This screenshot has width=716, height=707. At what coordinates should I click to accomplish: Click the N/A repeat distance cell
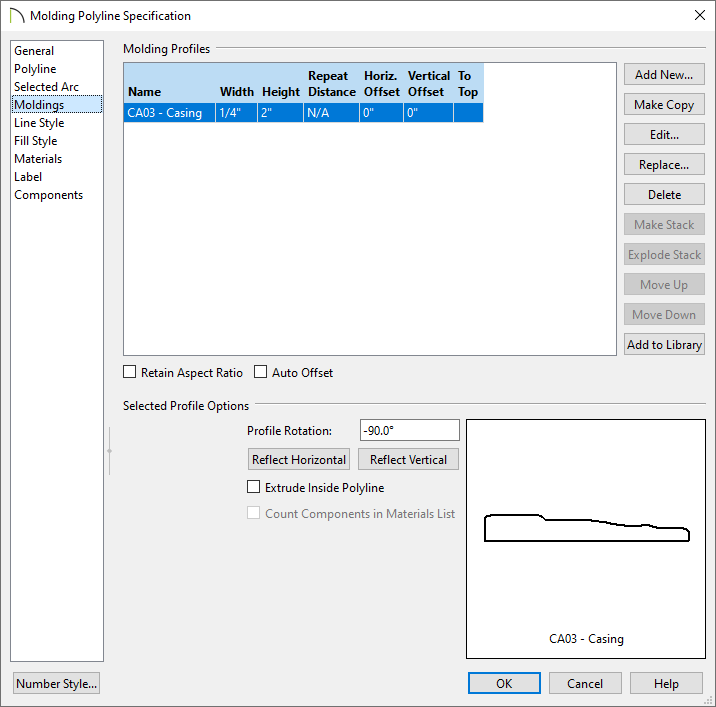click(x=331, y=113)
